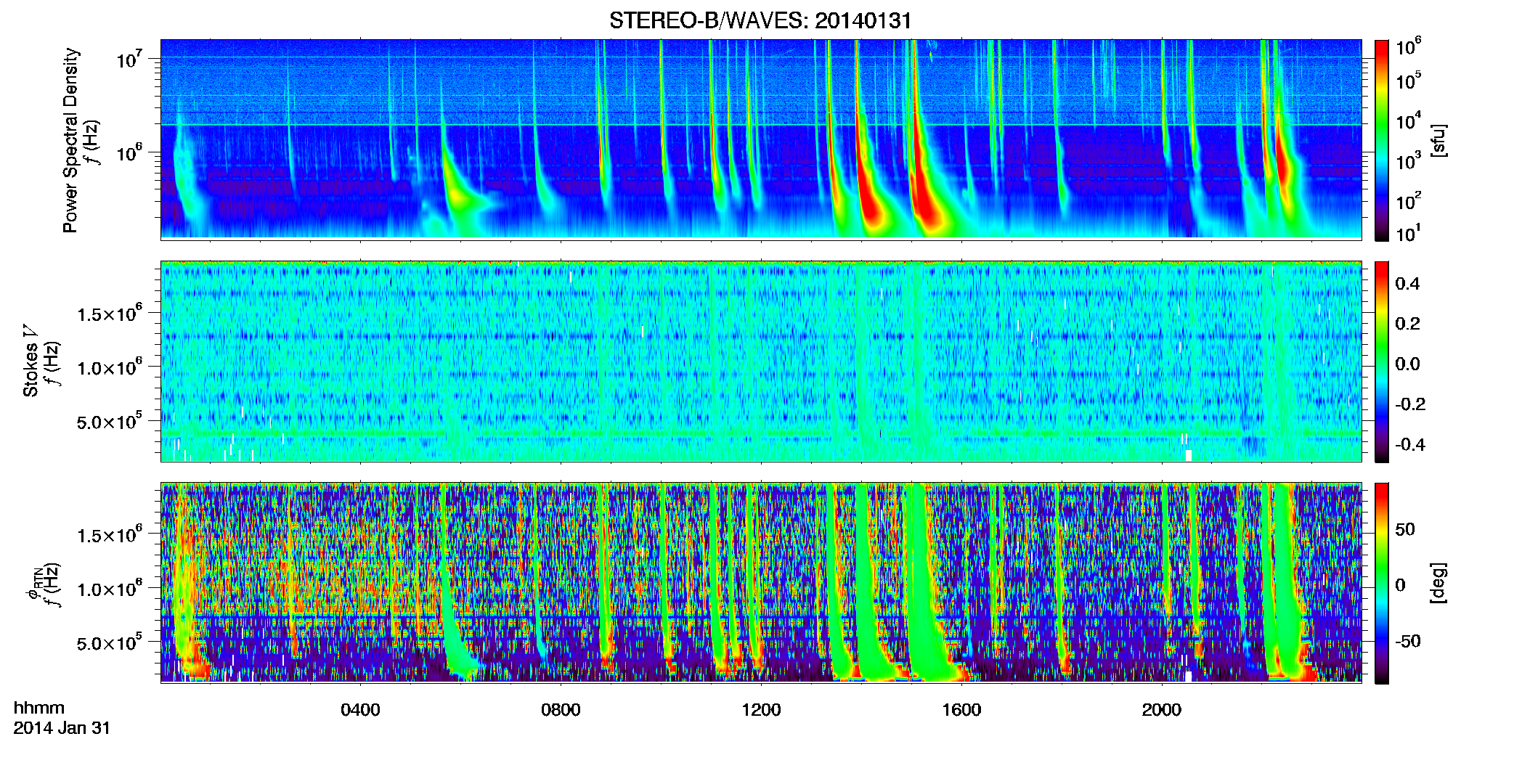The height and width of the screenshot is (784, 1522).
Task: Click the φRTN angle colorbar
Action: [1382, 583]
